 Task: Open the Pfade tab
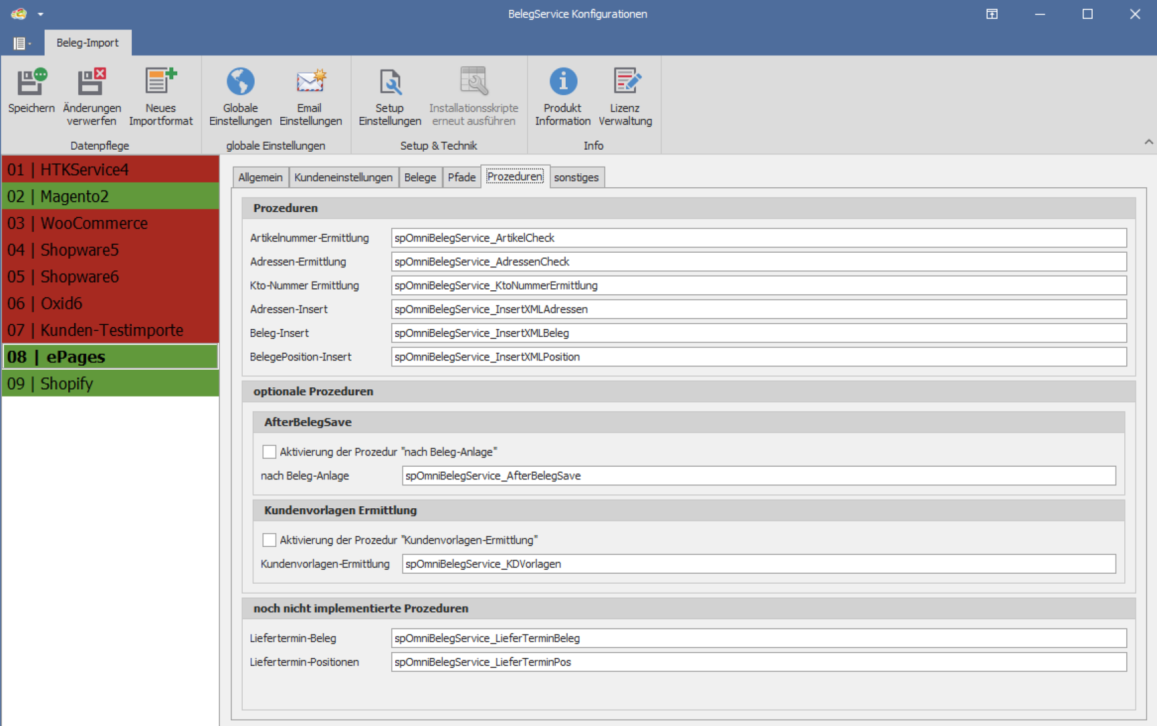pyautogui.click(x=461, y=177)
